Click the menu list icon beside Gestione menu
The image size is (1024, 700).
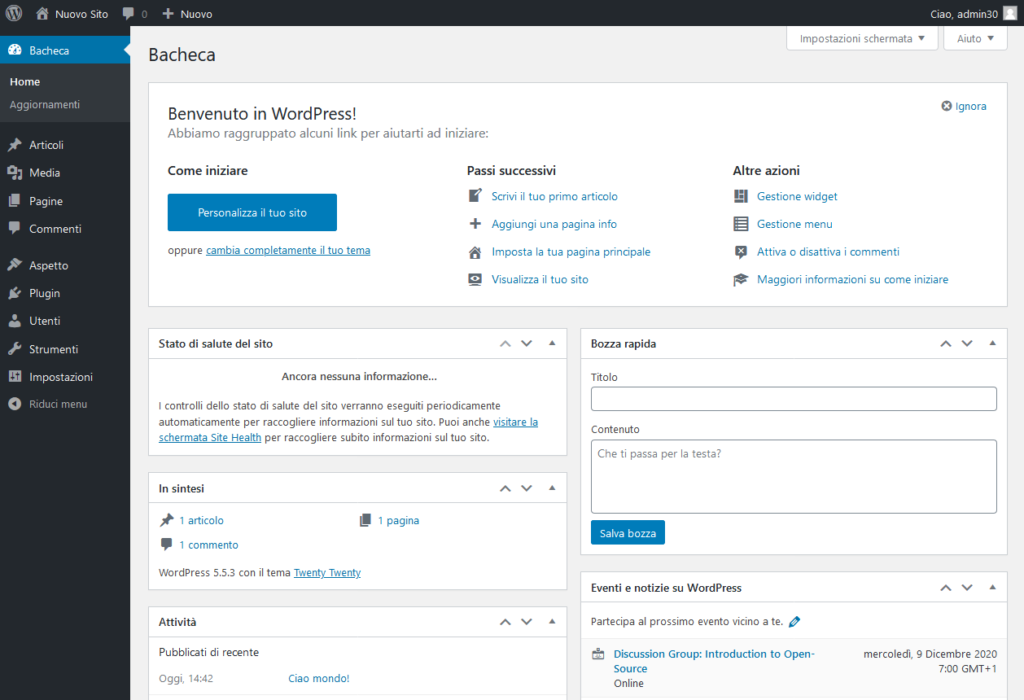pyautogui.click(x=741, y=224)
